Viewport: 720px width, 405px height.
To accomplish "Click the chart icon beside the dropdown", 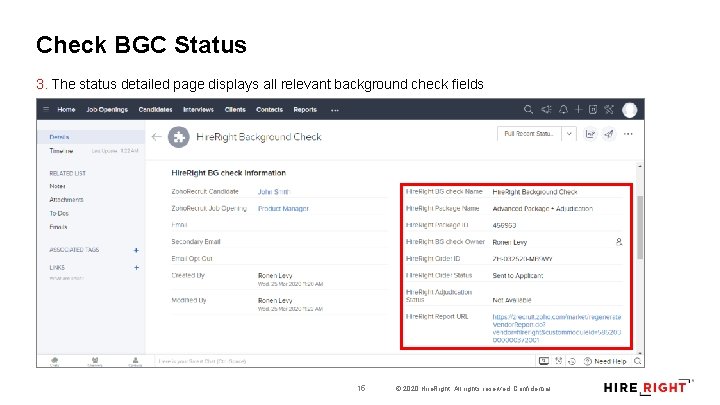I will click(x=590, y=134).
